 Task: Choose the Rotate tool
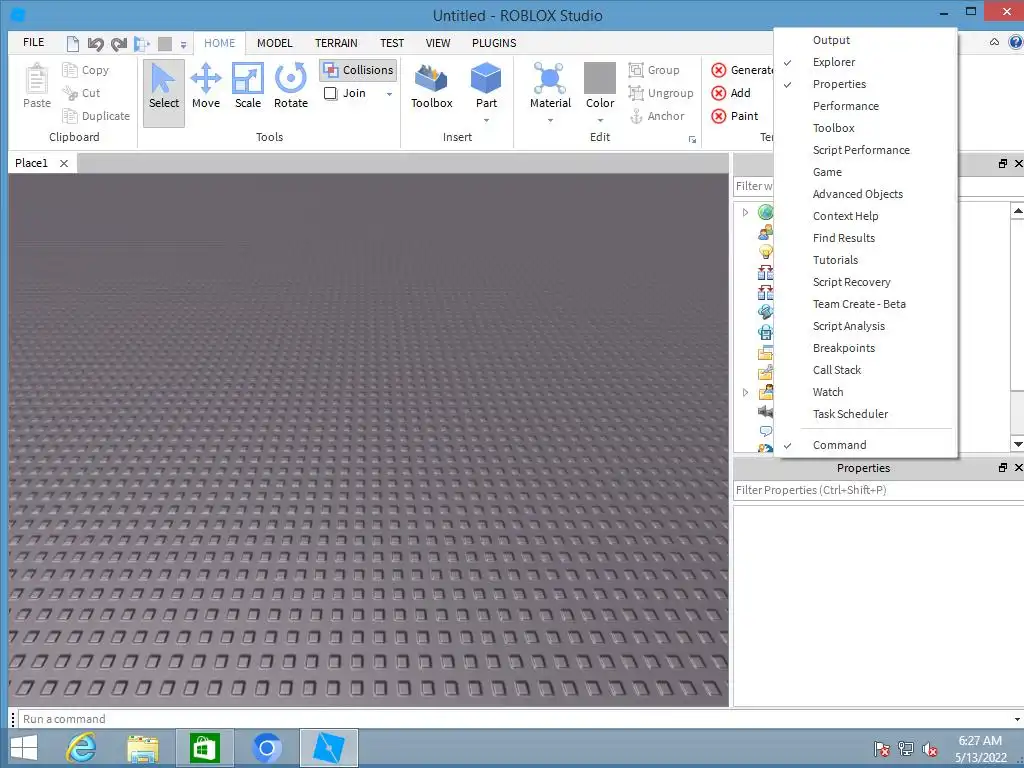291,86
